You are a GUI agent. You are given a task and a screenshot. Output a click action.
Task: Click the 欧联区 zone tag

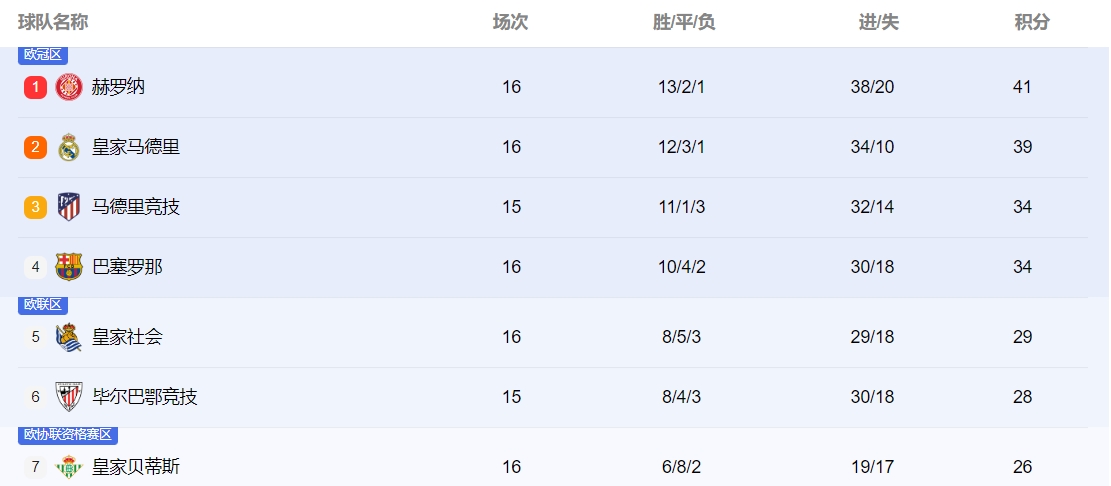point(43,305)
